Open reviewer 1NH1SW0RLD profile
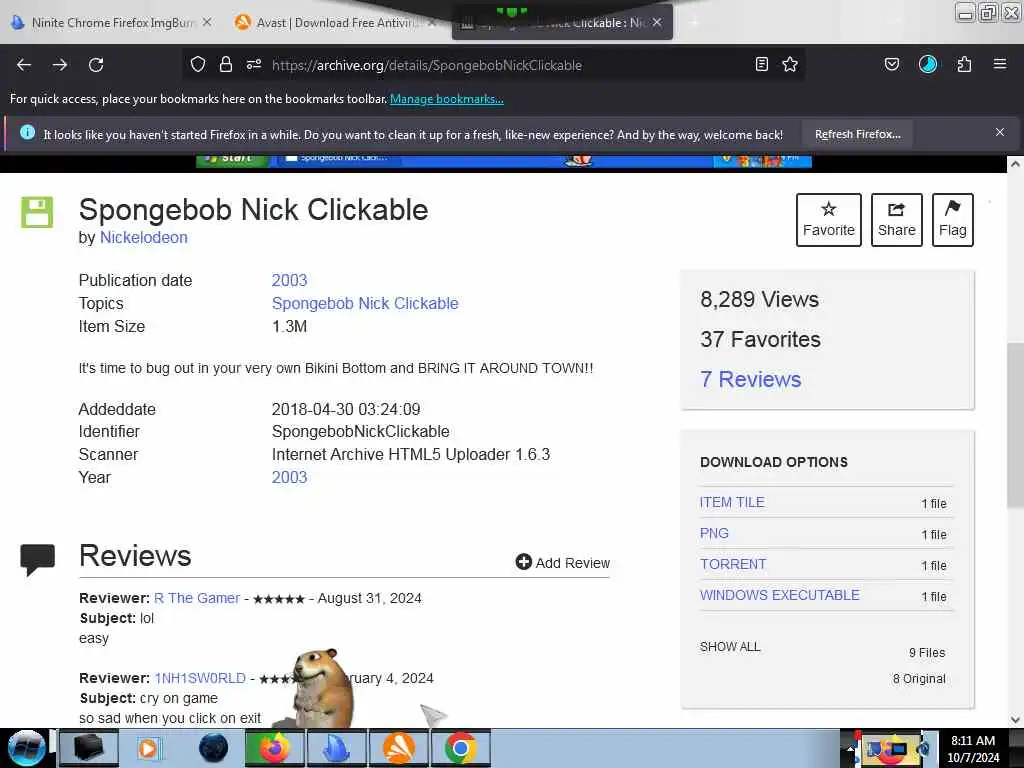The image size is (1024, 768). 200,678
